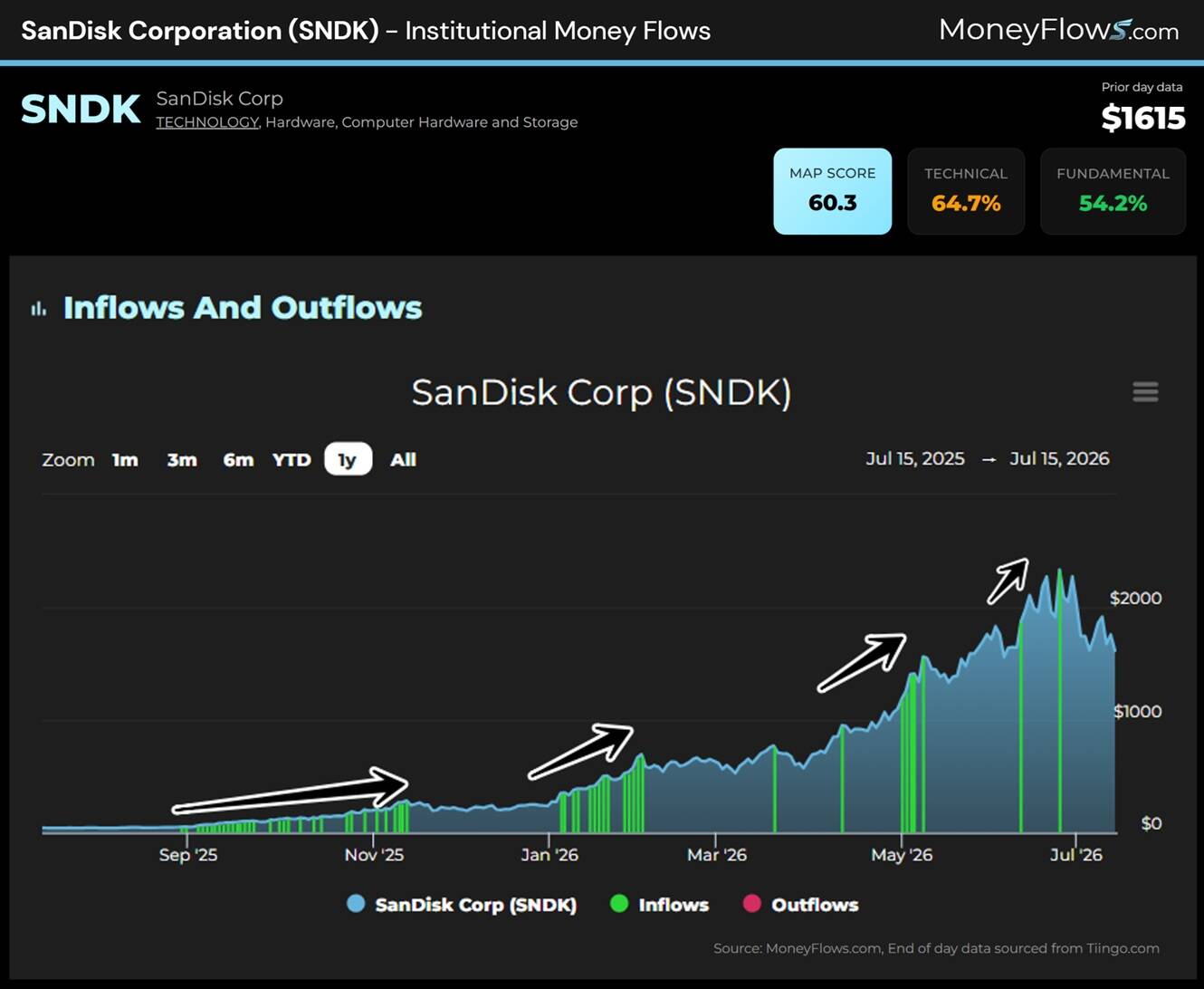
Task: Click the $0 y-axis label
Action: click(x=1151, y=823)
